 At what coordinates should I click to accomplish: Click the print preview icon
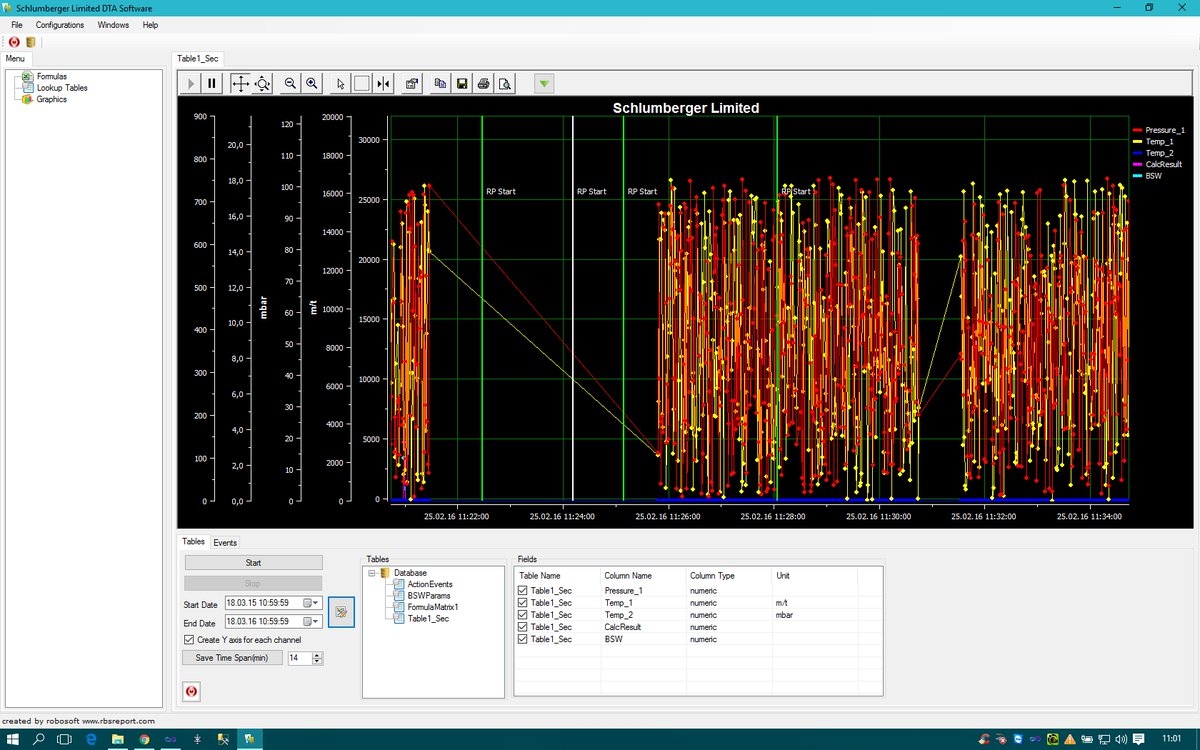pos(506,84)
